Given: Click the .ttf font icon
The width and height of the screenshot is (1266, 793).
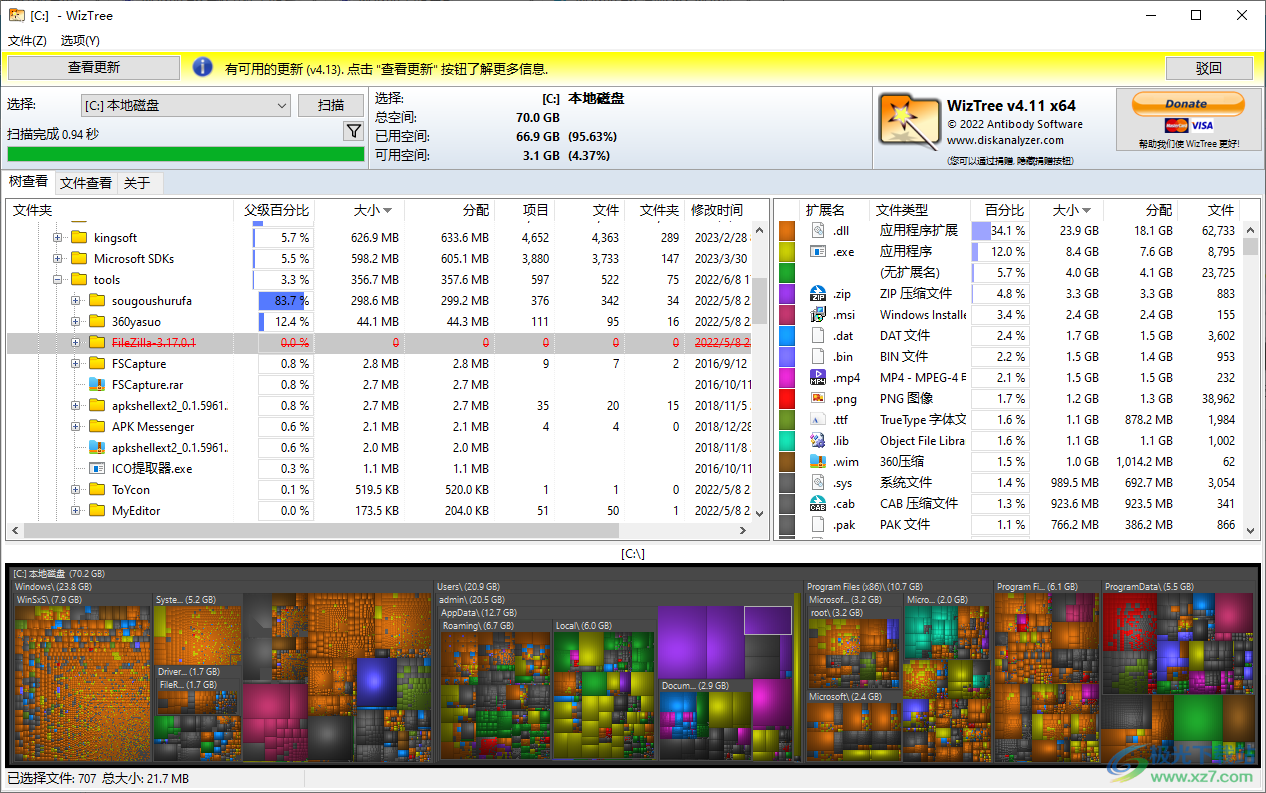Looking at the screenshot, I should point(817,419).
